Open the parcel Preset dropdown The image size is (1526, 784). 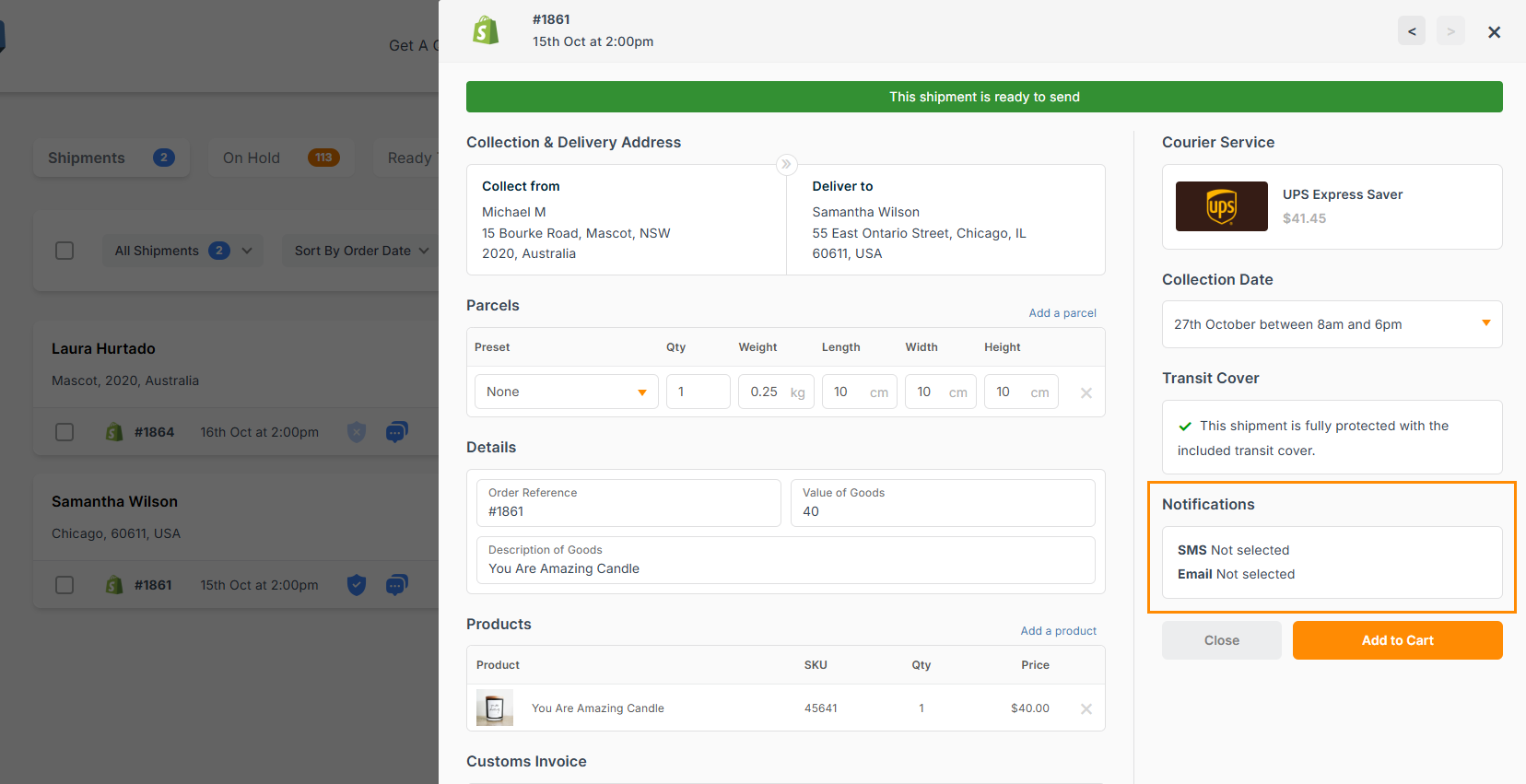(x=566, y=392)
